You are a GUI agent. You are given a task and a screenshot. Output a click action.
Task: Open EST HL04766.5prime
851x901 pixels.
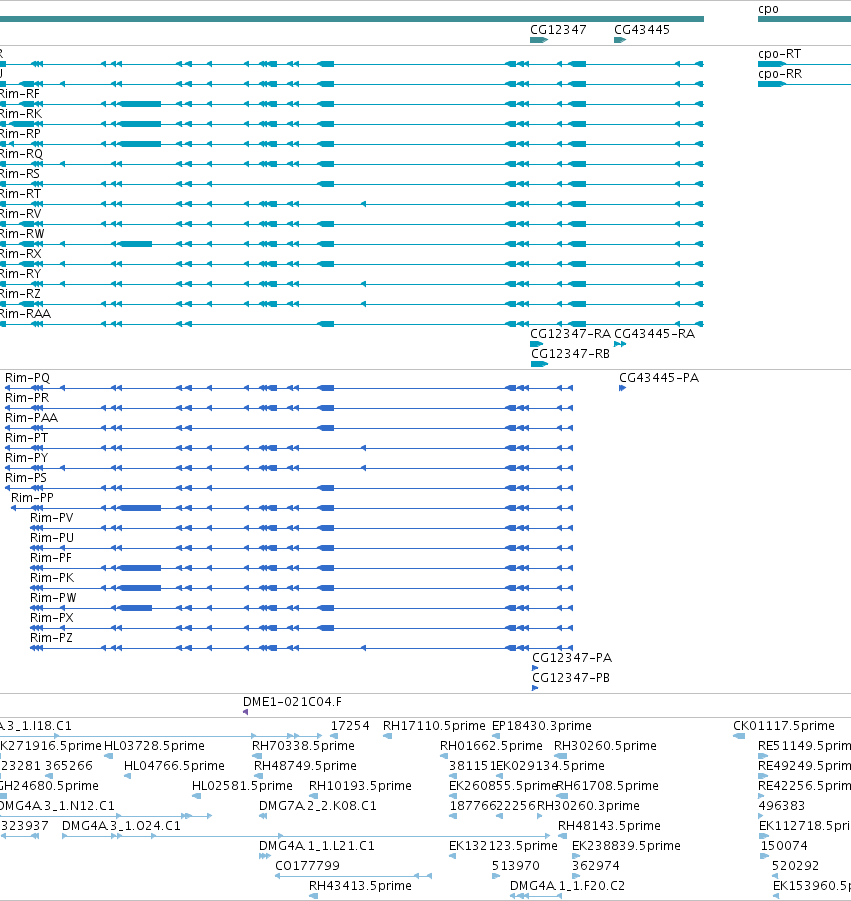coord(174,766)
